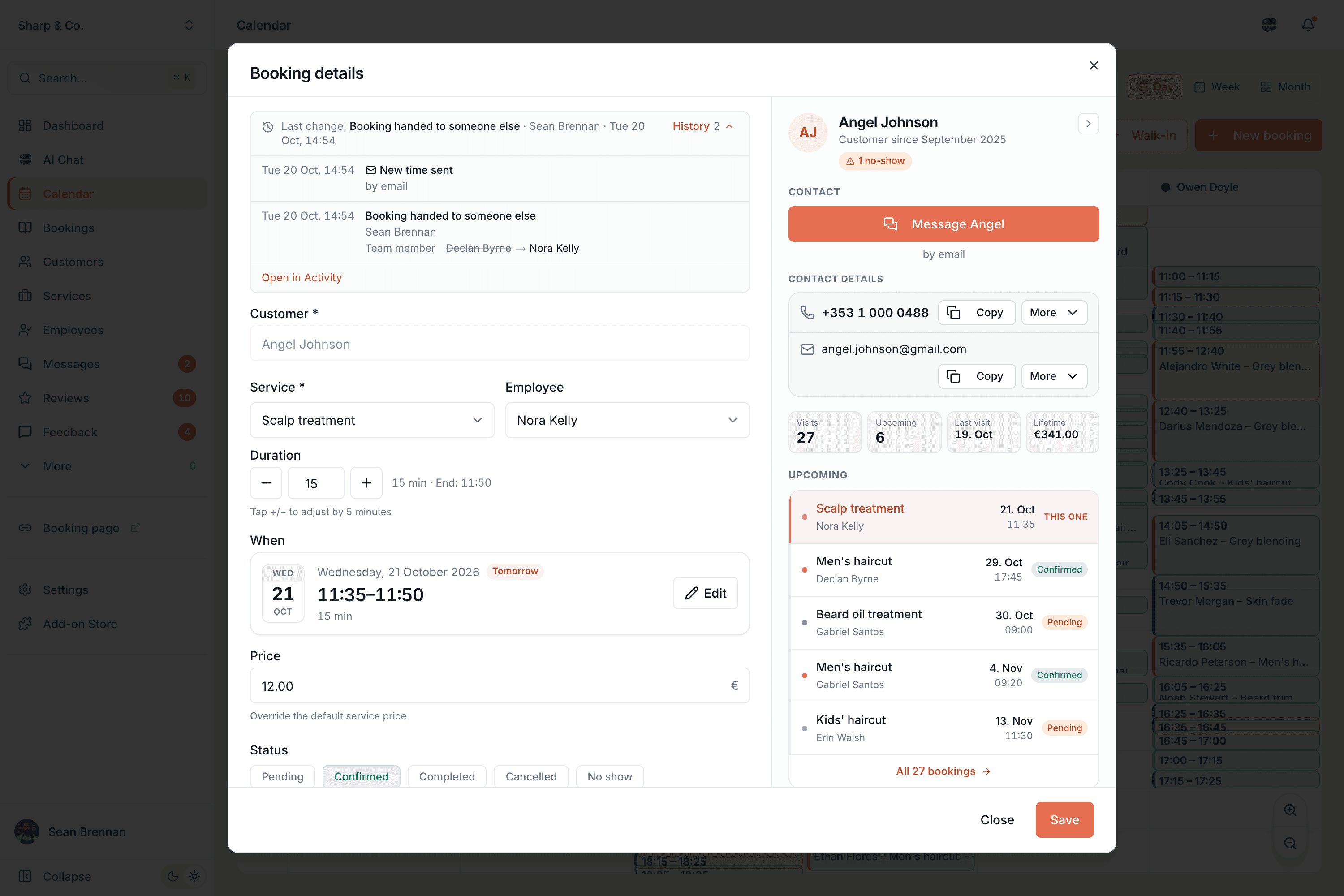Viewport: 1344px width, 896px height.
Task: Click the AJ avatar
Action: pyautogui.click(x=808, y=133)
